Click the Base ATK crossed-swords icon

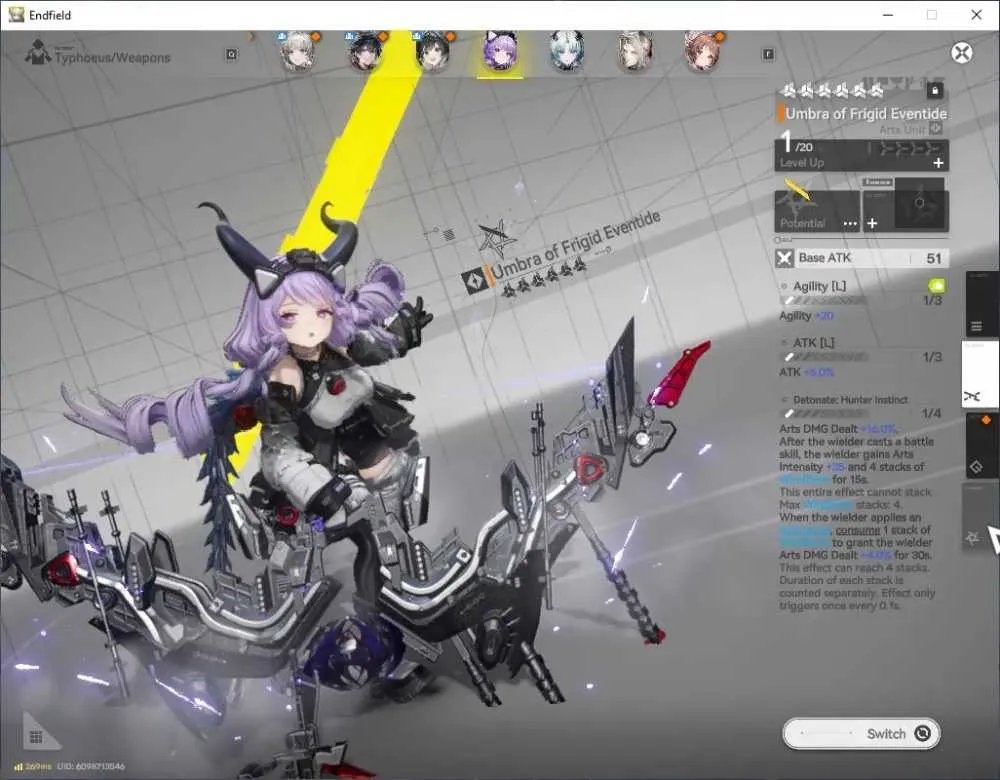coord(784,258)
